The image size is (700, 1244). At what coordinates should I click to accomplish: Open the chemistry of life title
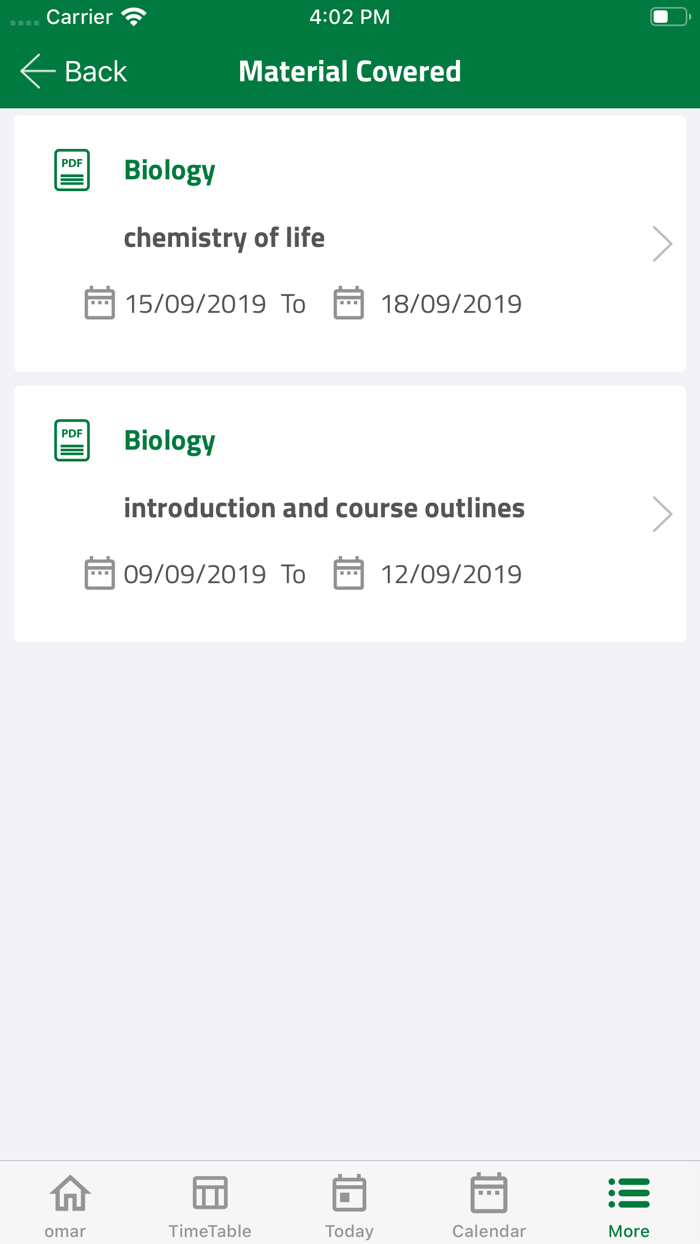tap(224, 238)
